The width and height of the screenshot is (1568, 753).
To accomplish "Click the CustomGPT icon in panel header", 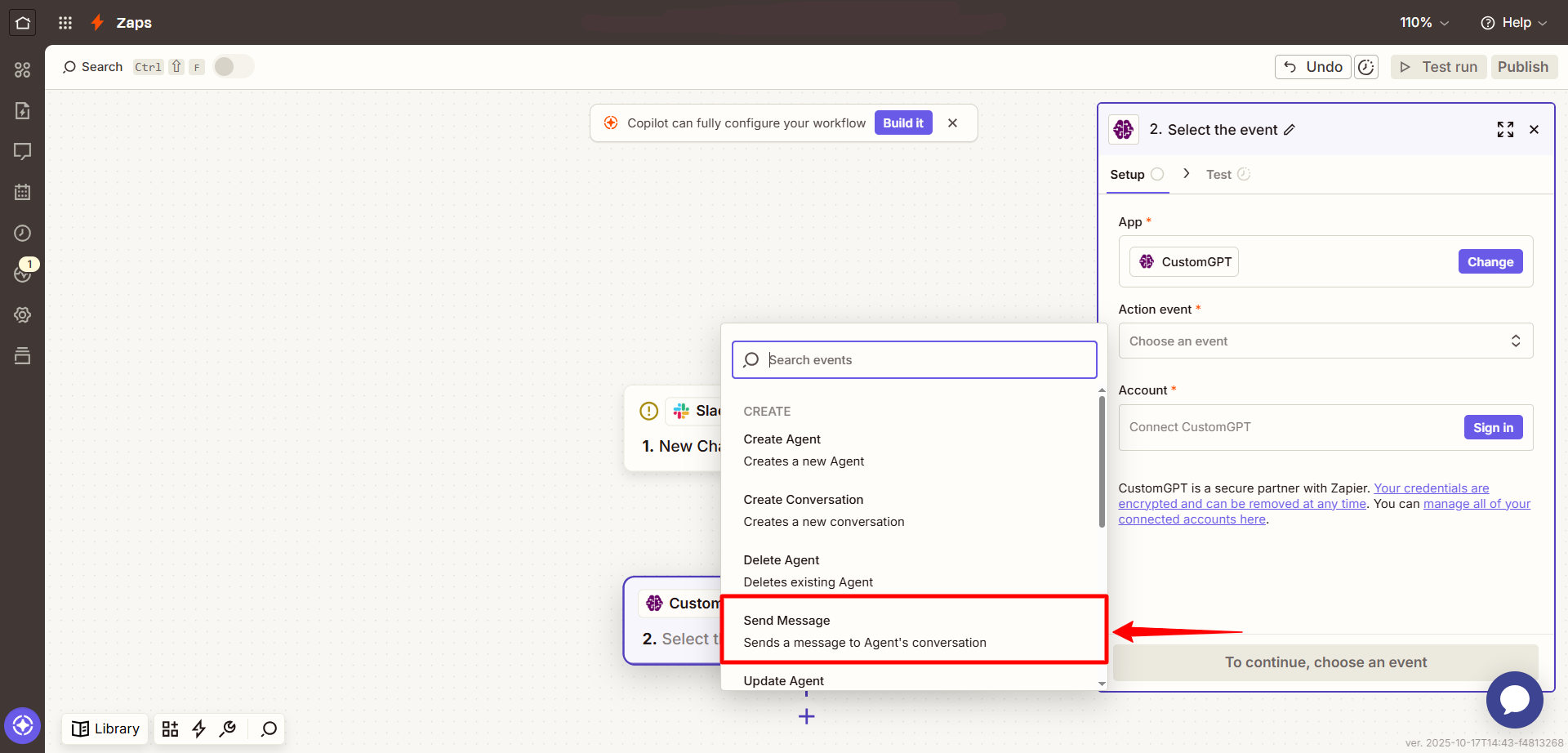I will [x=1124, y=129].
